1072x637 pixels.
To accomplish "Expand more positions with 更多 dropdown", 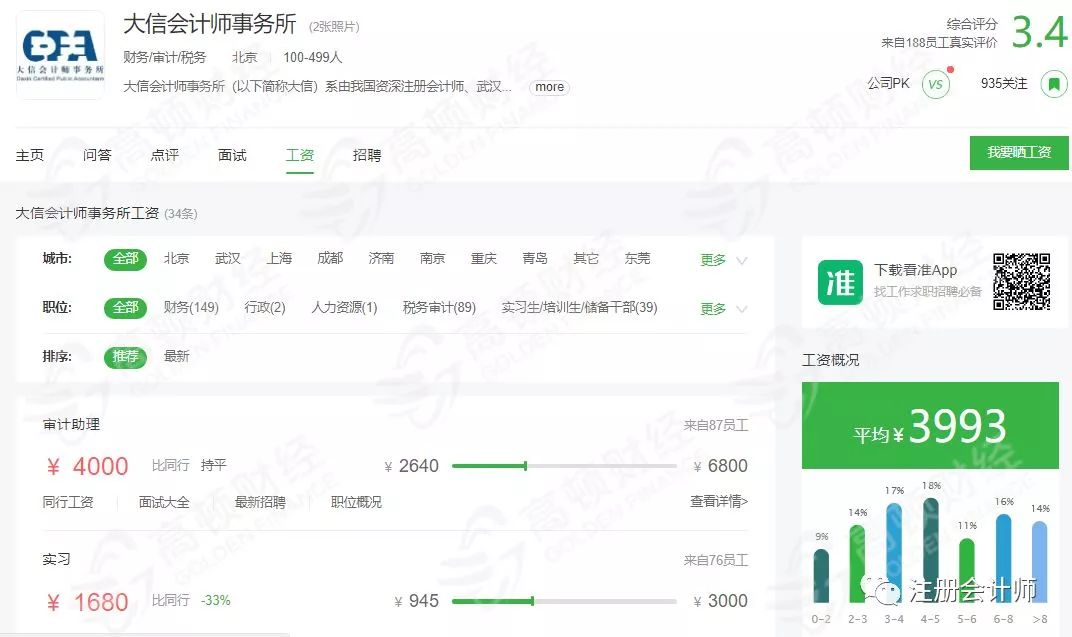I will point(723,310).
